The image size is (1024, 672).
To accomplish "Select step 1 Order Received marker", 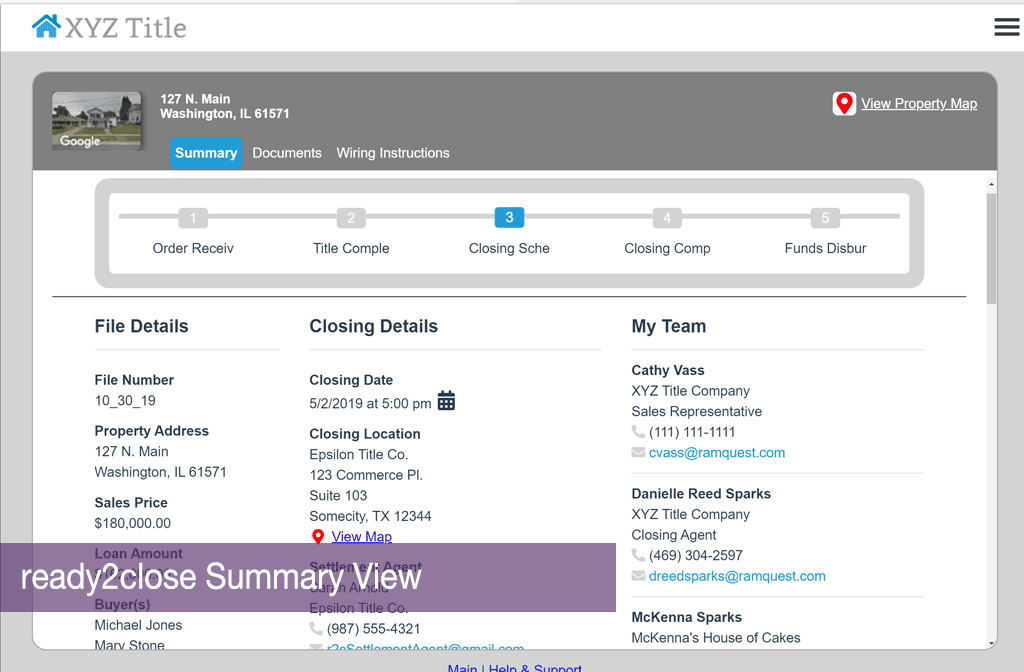I will point(193,218).
